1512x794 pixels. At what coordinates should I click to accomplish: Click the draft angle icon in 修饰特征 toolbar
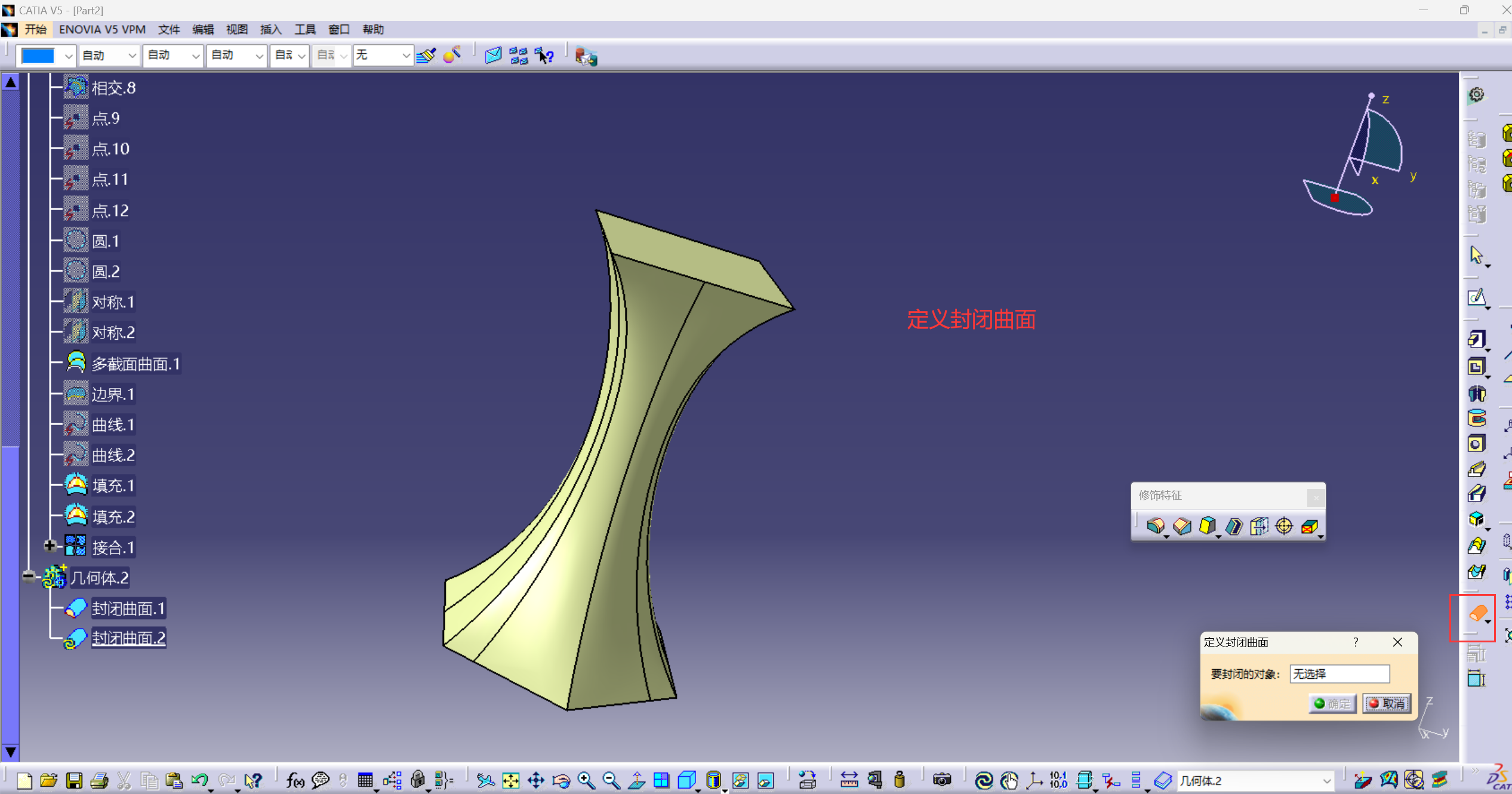1208,526
